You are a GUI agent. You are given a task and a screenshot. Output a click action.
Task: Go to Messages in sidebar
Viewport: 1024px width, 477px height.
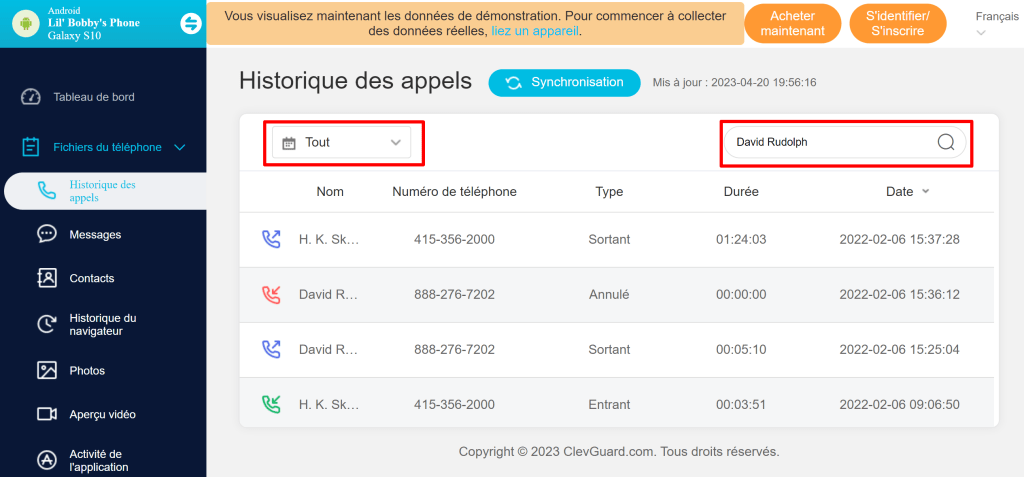click(x=95, y=234)
